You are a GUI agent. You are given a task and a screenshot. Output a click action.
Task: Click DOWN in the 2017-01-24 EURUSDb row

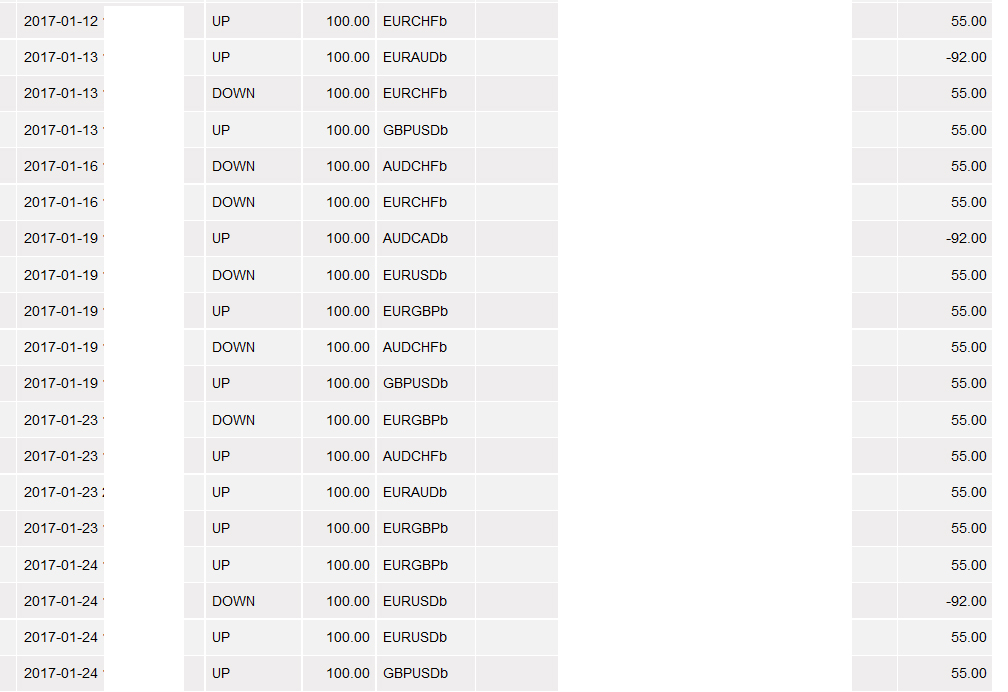tap(233, 601)
